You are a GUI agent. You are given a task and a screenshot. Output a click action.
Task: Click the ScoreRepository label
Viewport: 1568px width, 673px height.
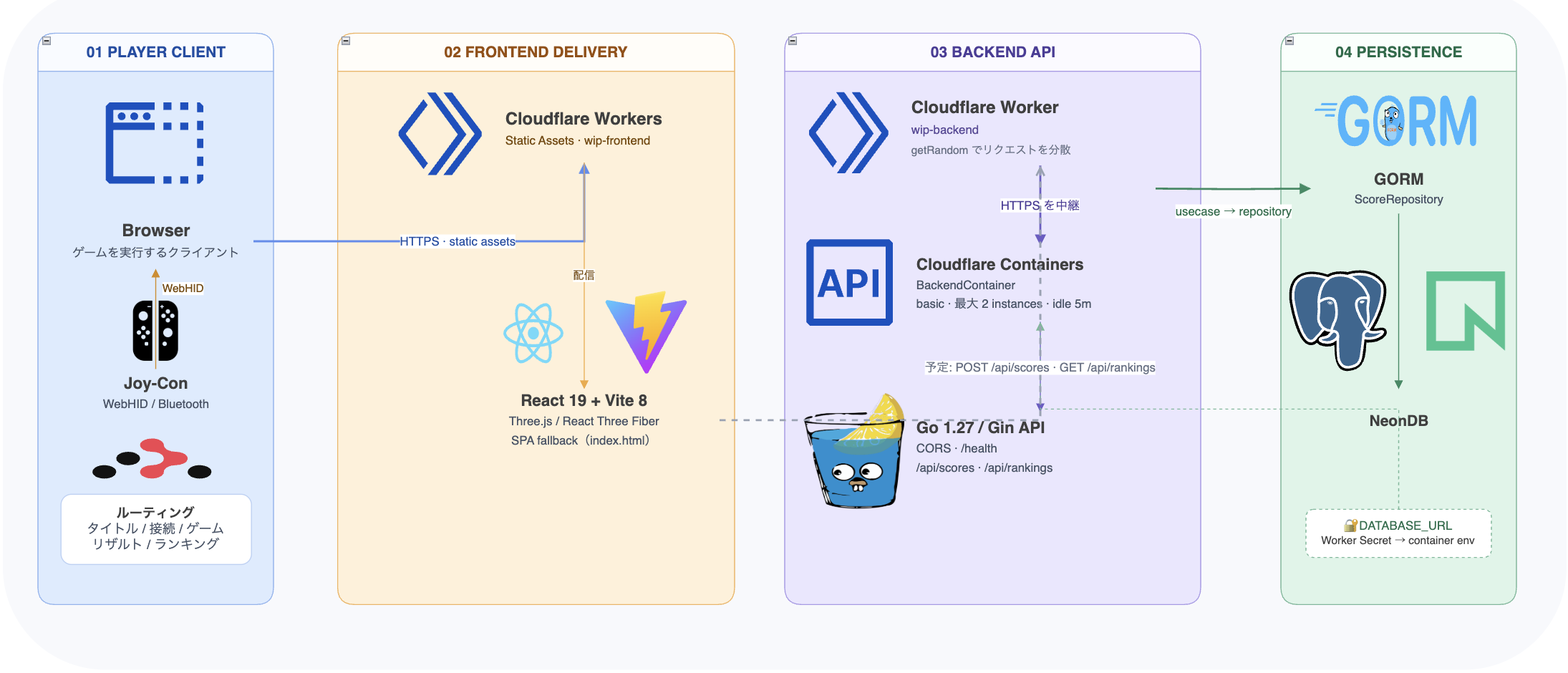click(1398, 199)
